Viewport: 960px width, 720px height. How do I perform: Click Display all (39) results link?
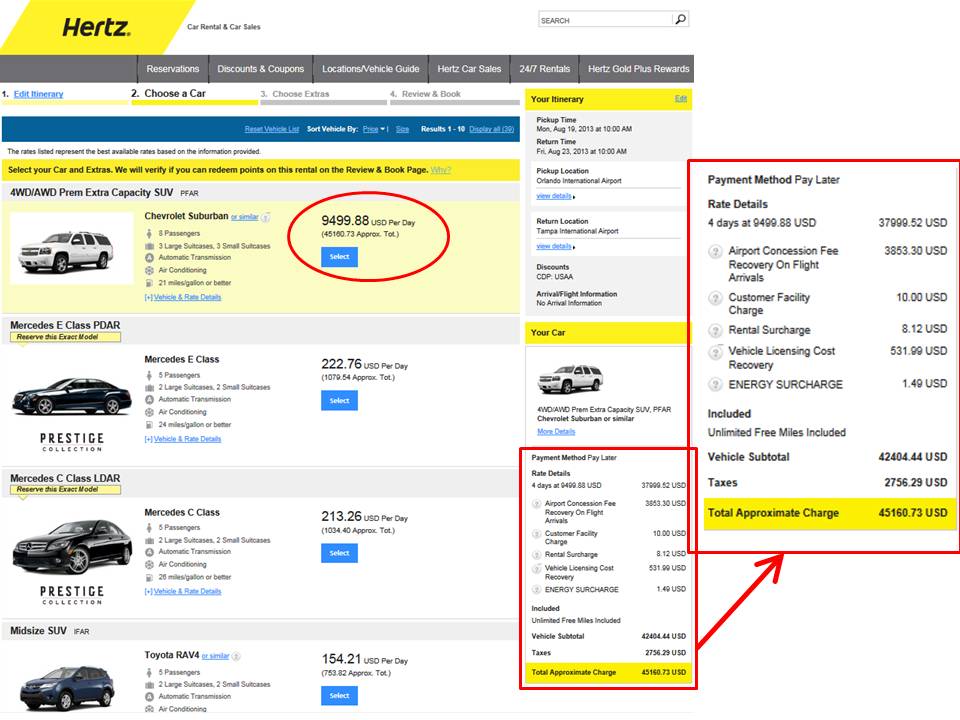coord(492,129)
